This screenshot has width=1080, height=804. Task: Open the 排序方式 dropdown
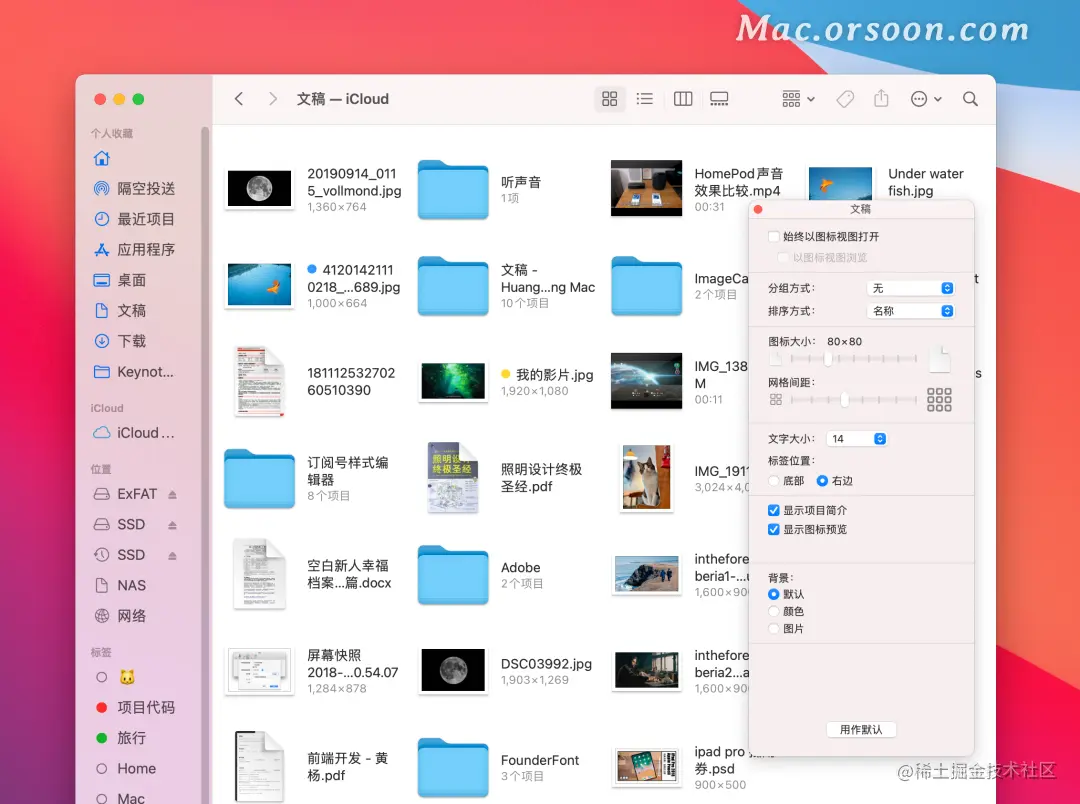(910, 311)
